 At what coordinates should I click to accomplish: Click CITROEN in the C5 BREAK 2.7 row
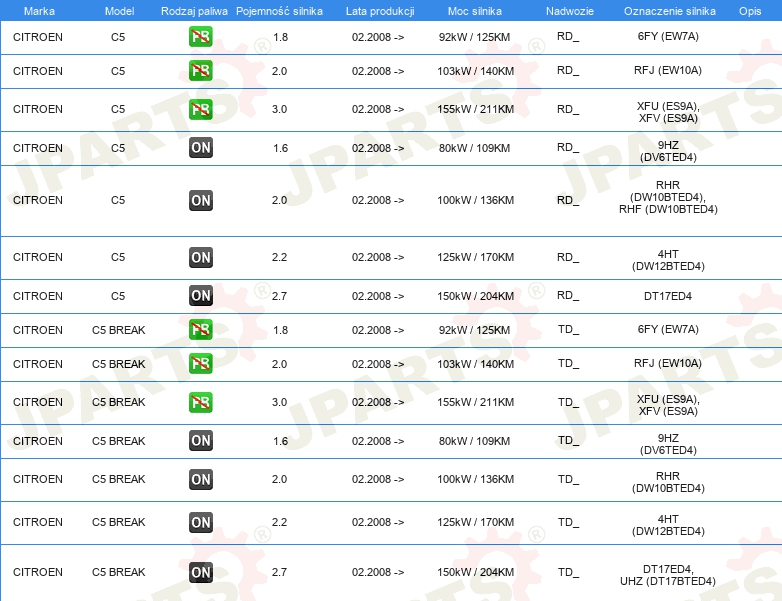click(38, 572)
